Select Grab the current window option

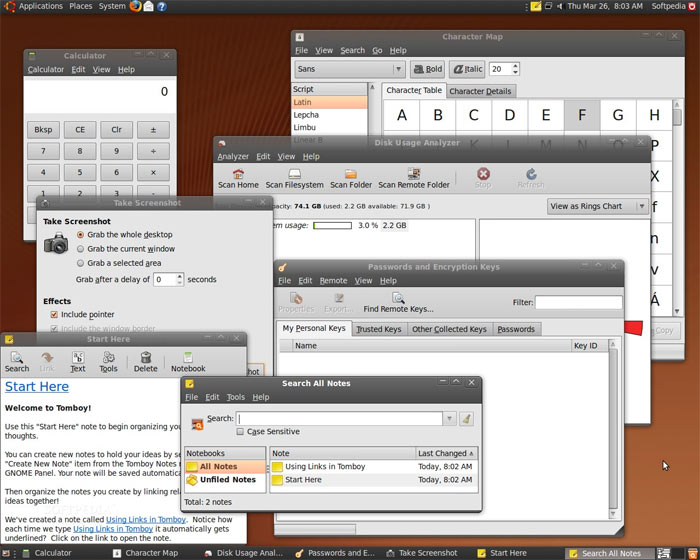click(x=81, y=248)
